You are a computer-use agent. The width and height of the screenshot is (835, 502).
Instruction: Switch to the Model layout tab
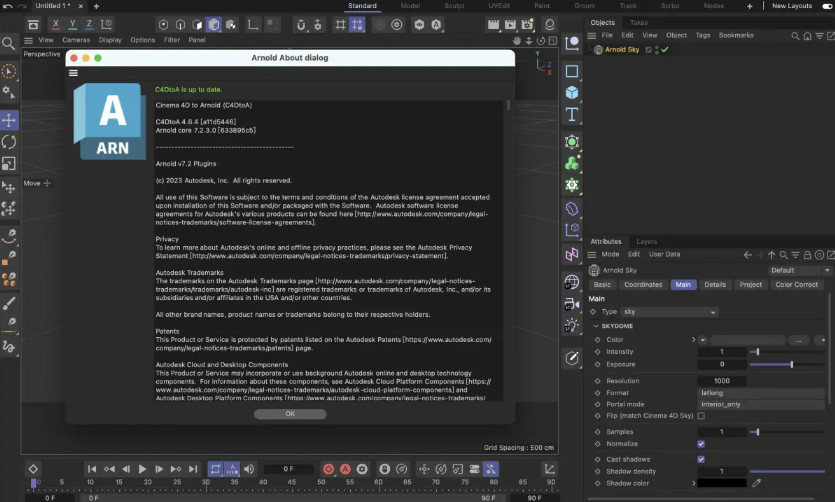pyautogui.click(x=410, y=6)
